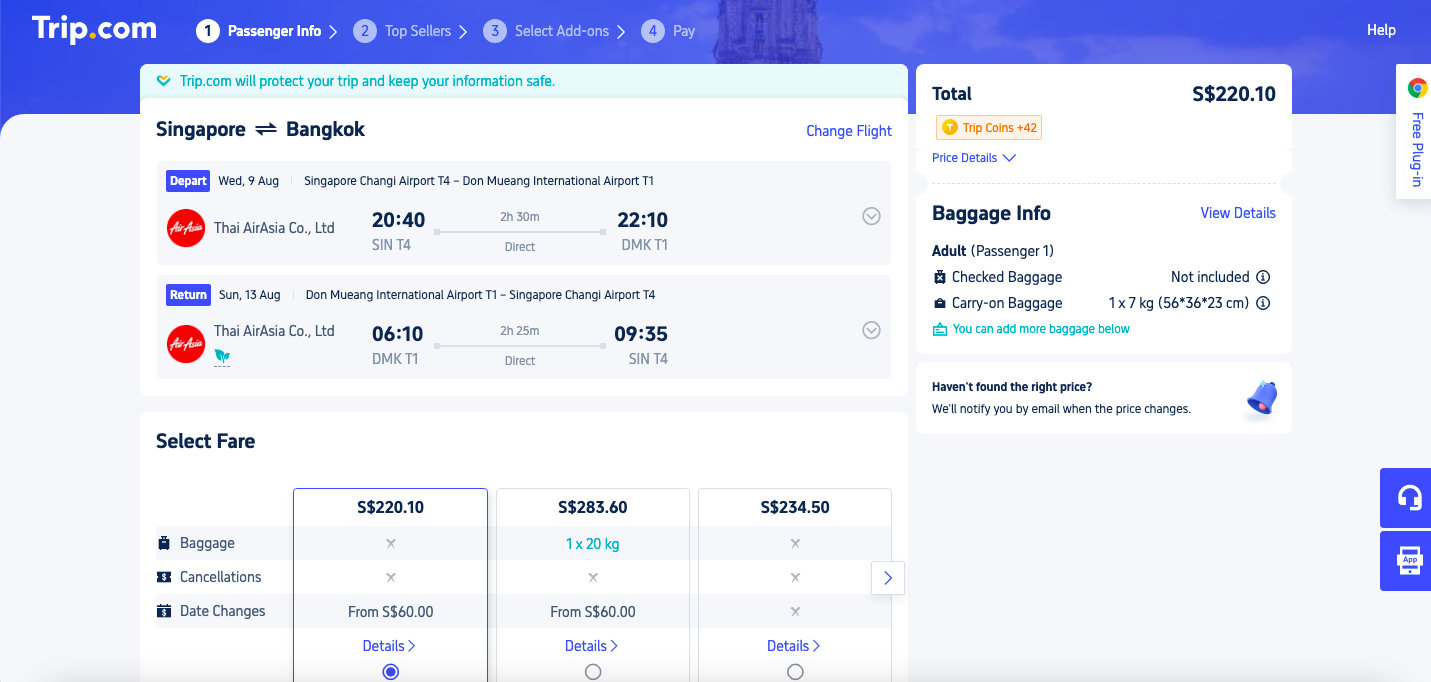Click the 20:40 departure time
The width and height of the screenshot is (1431, 682).
[398, 220]
